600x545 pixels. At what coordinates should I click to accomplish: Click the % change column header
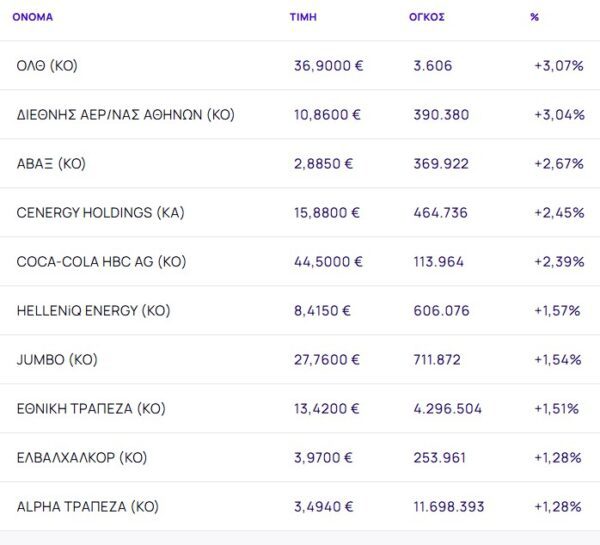(x=534, y=17)
